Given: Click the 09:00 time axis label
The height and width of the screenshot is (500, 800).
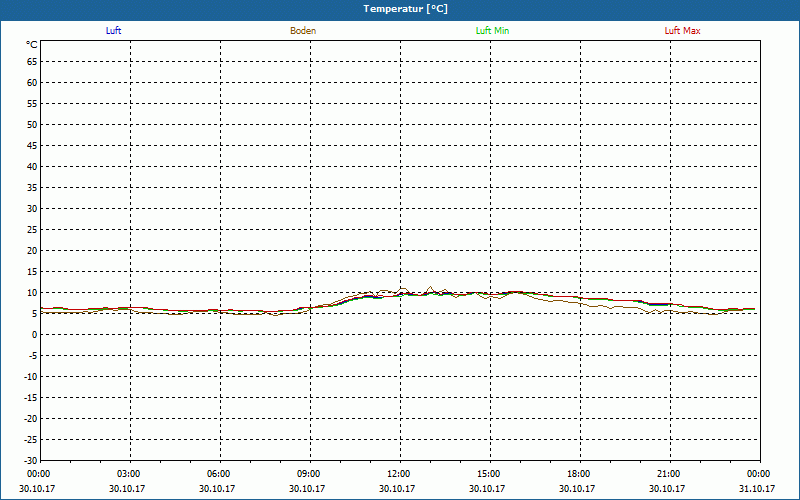Looking at the screenshot, I should pos(308,474).
